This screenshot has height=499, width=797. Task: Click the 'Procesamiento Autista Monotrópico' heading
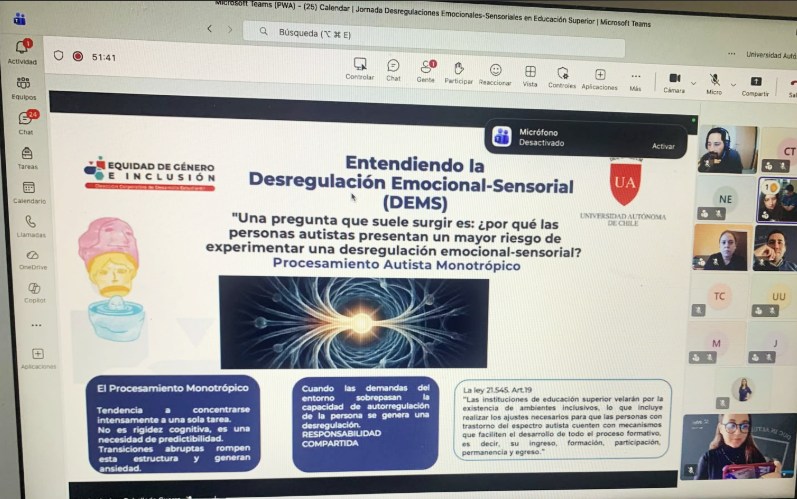click(396, 265)
